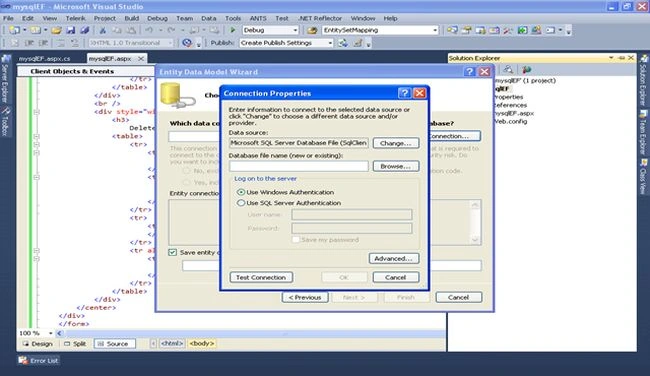Viewport: 650px width, 376px height.
Task: Collapse the div style outlining node in editor
Action: coord(36,112)
